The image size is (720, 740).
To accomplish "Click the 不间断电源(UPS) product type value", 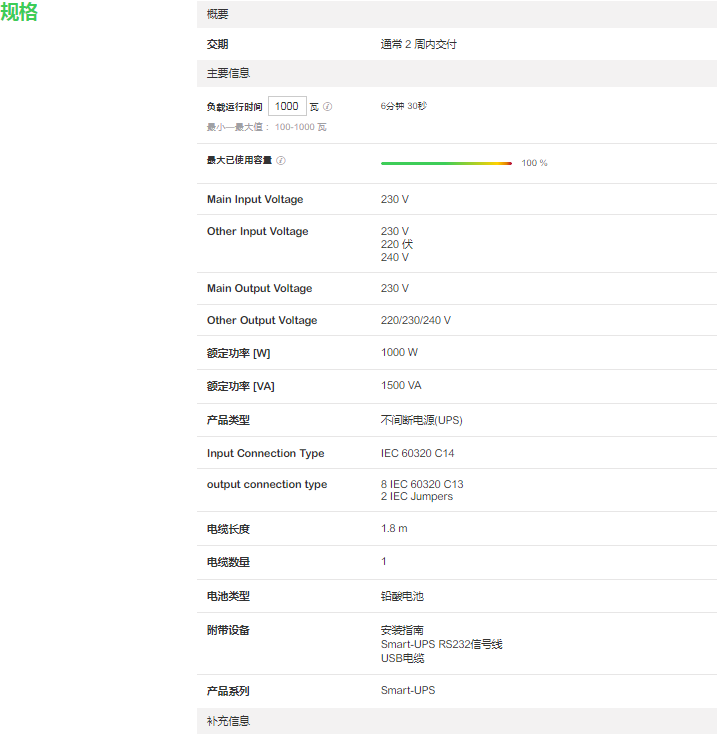I will 421,420.
